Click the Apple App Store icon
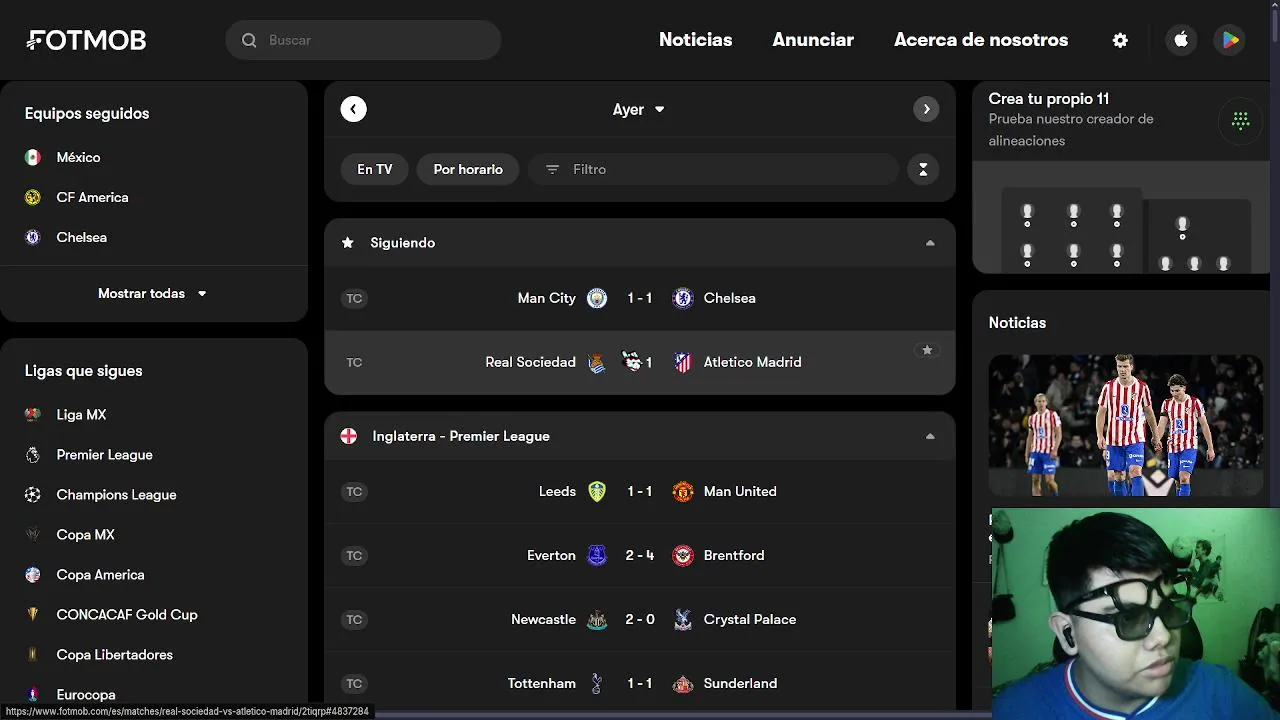The width and height of the screenshot is (1280, 720). 1181,40
